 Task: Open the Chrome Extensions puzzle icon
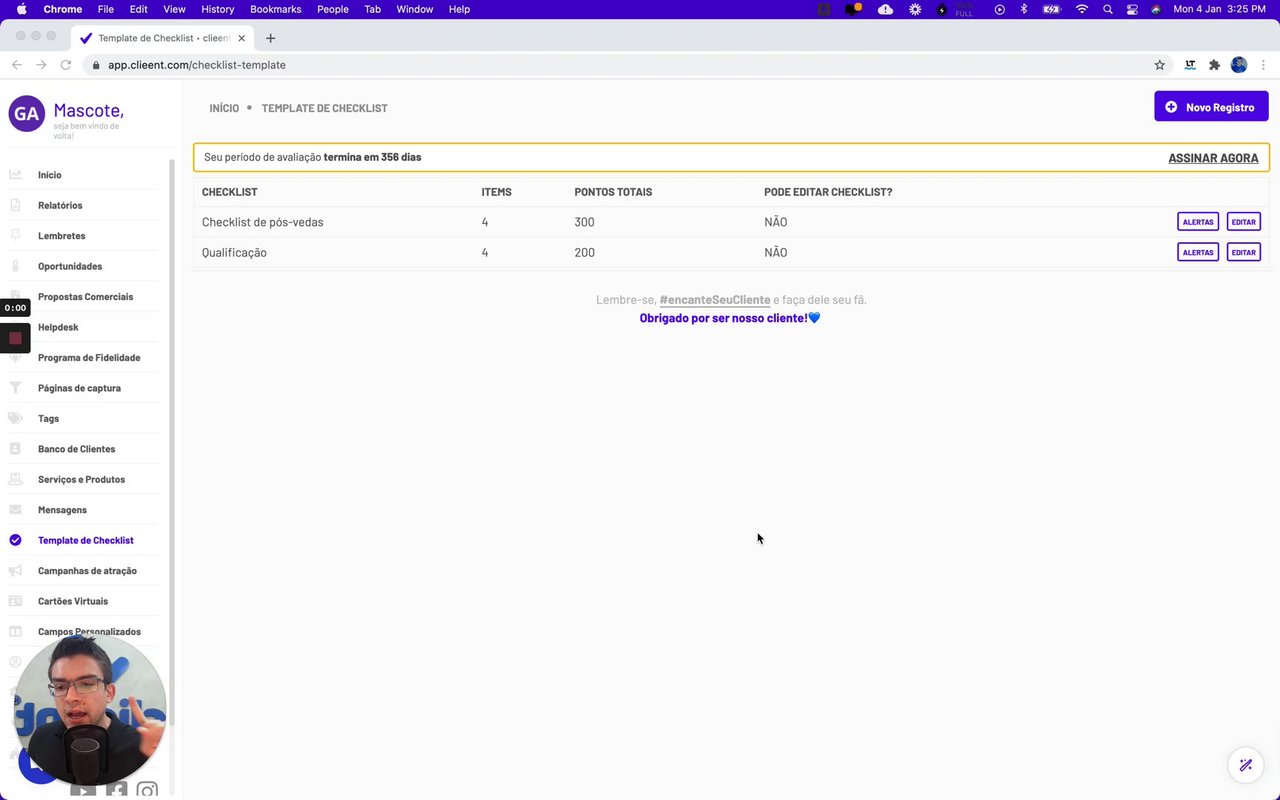1214,65
